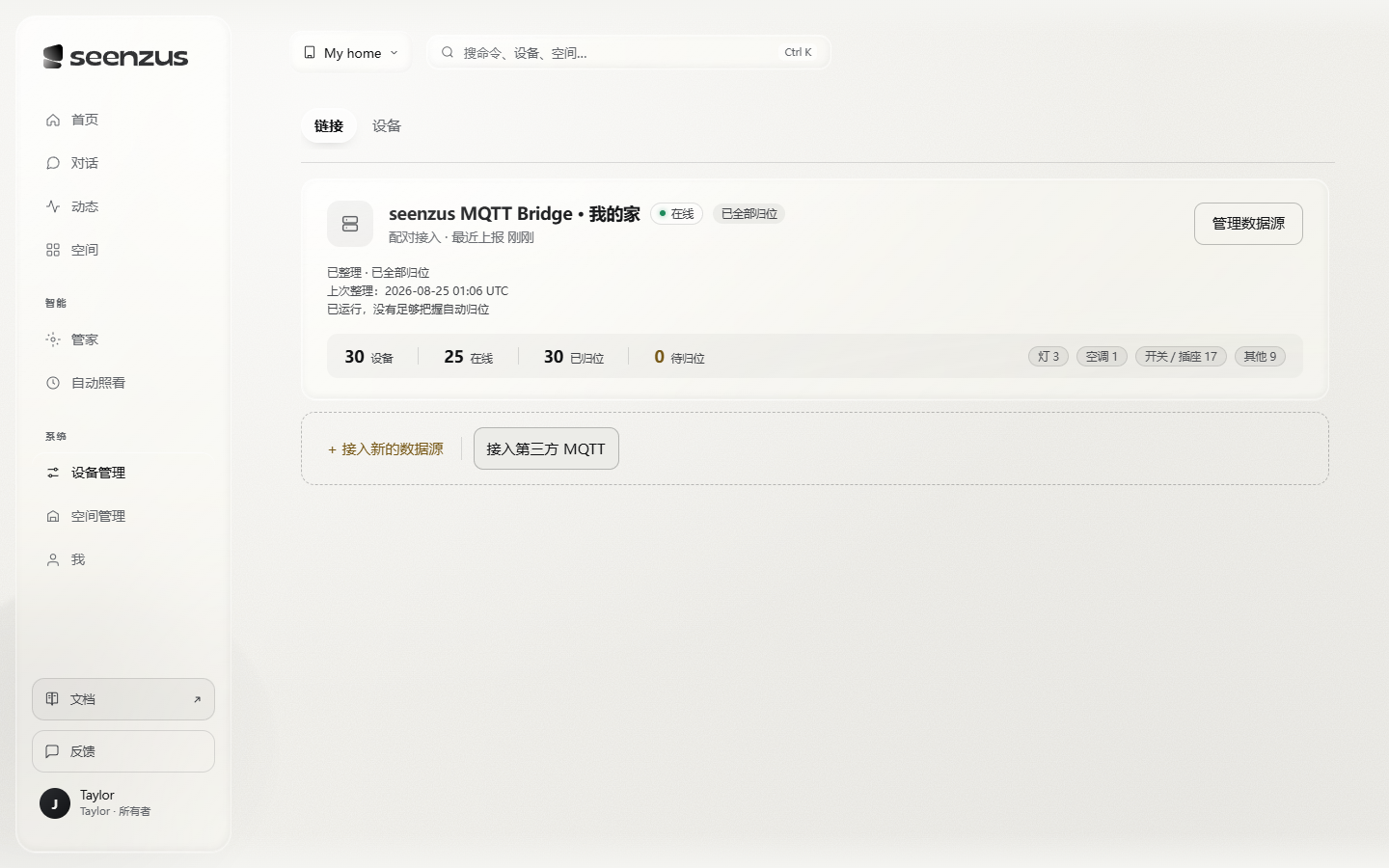
Task: Open 空间 grid icon
Action: (x=53, y=250)
